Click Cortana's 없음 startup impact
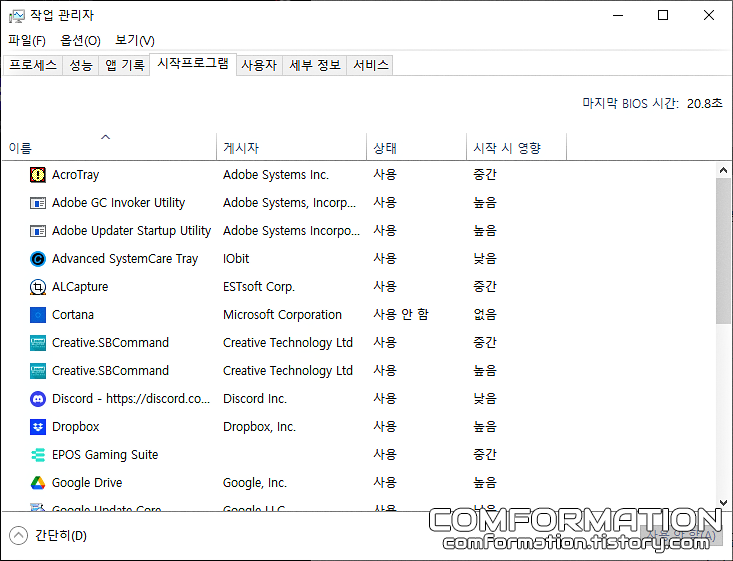The image size is (733, 561). pos(485,315)
